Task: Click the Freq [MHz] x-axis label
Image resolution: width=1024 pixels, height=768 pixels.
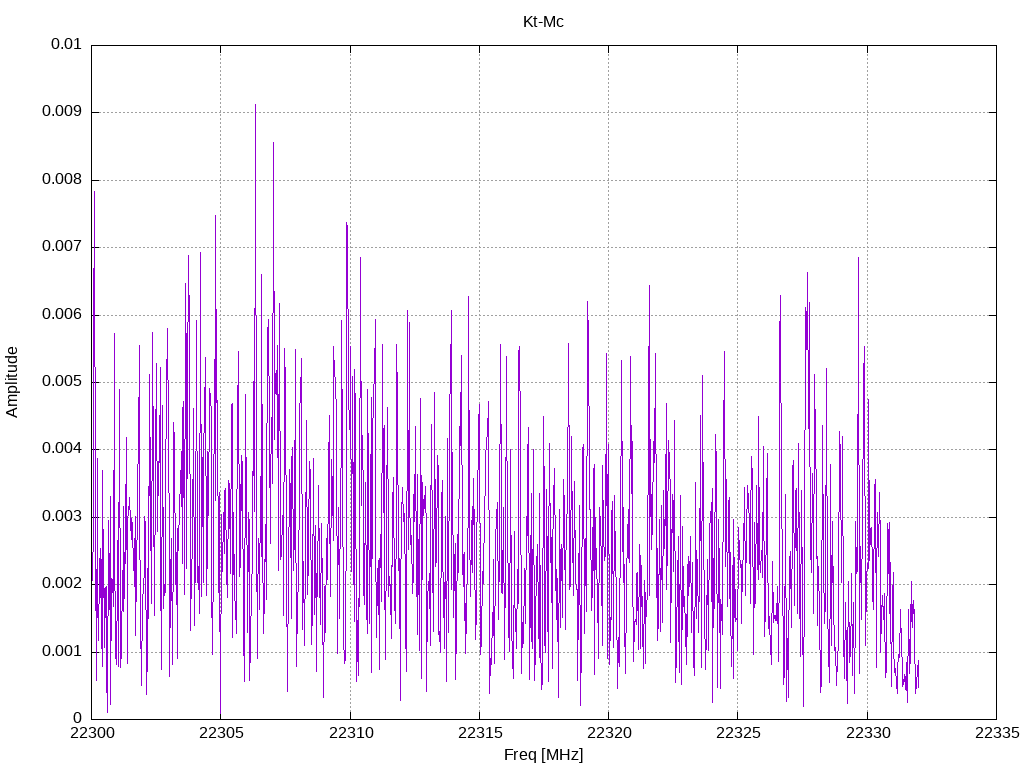Action: point(543,755)
